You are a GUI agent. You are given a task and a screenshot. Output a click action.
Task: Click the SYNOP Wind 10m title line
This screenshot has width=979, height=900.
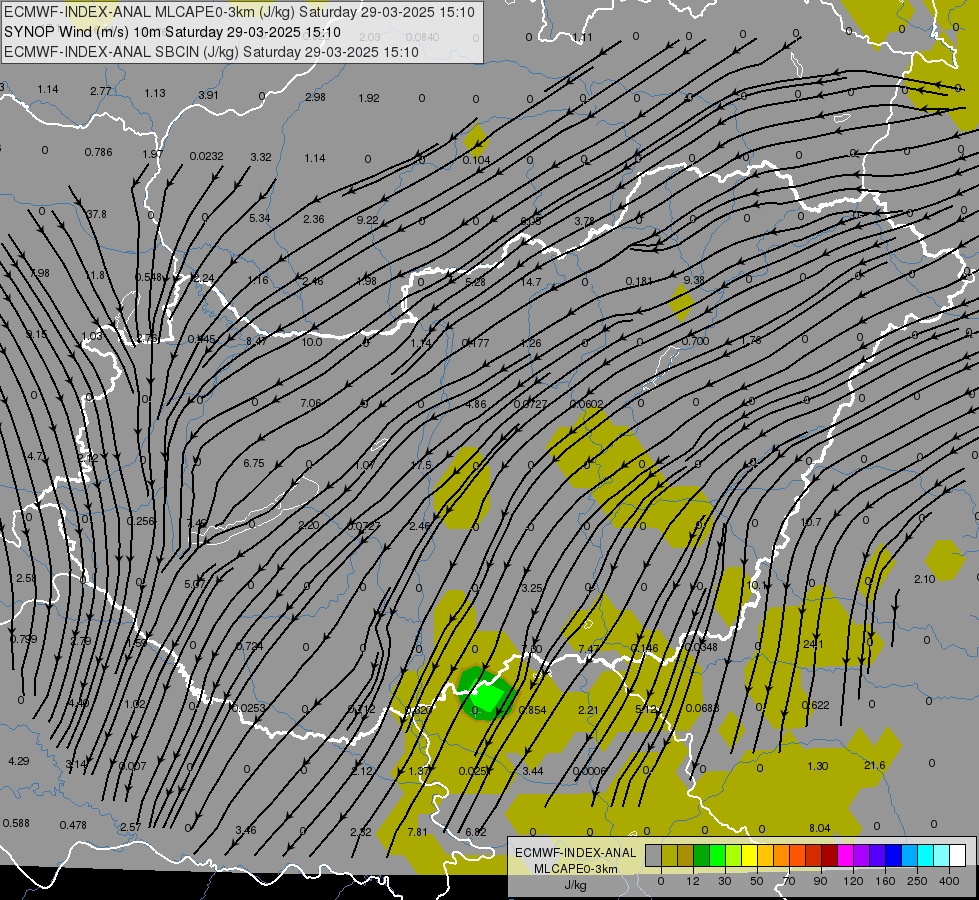point(172,32)
